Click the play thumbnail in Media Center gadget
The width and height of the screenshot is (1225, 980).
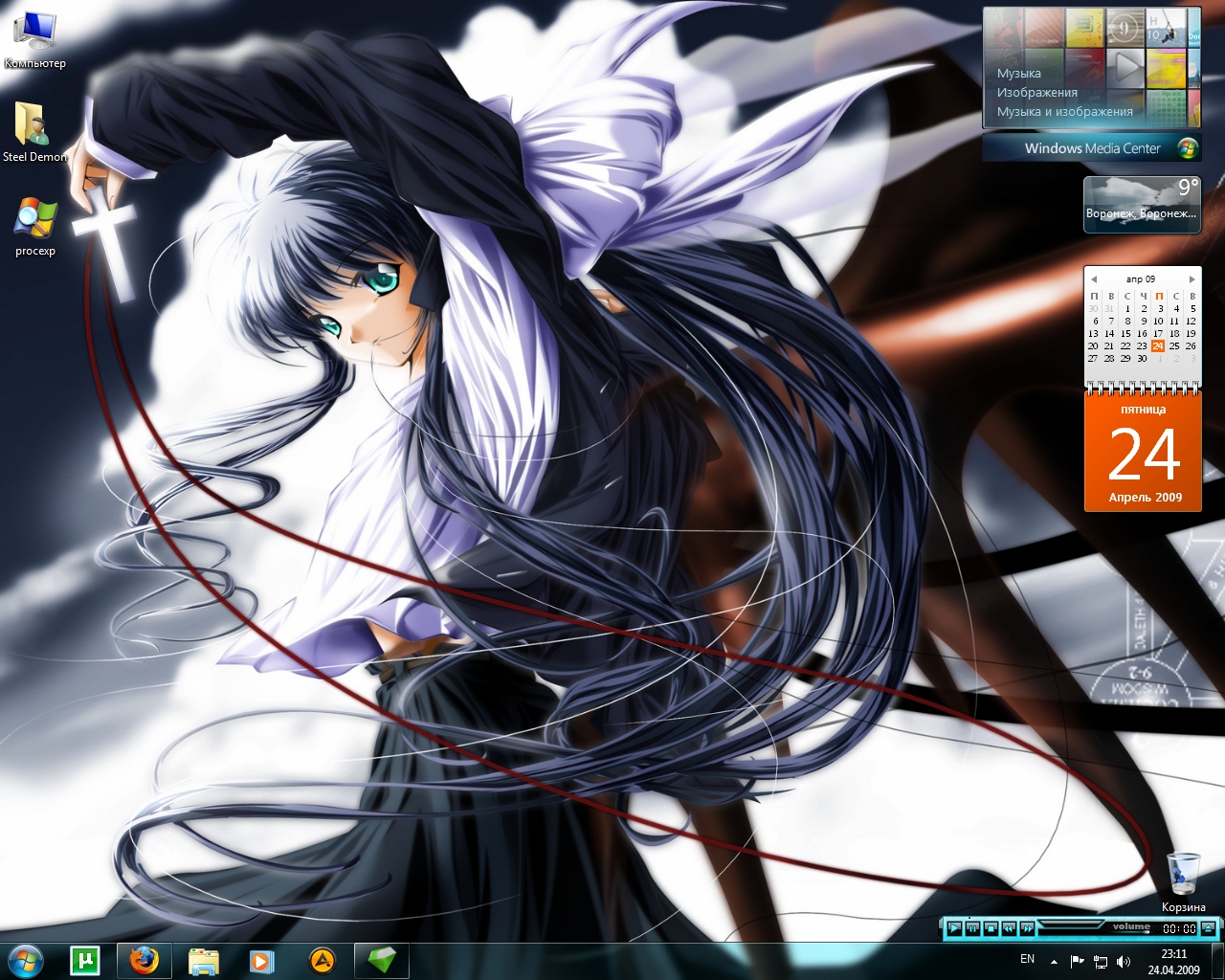pyautogui.click(x=1126, y=67)
